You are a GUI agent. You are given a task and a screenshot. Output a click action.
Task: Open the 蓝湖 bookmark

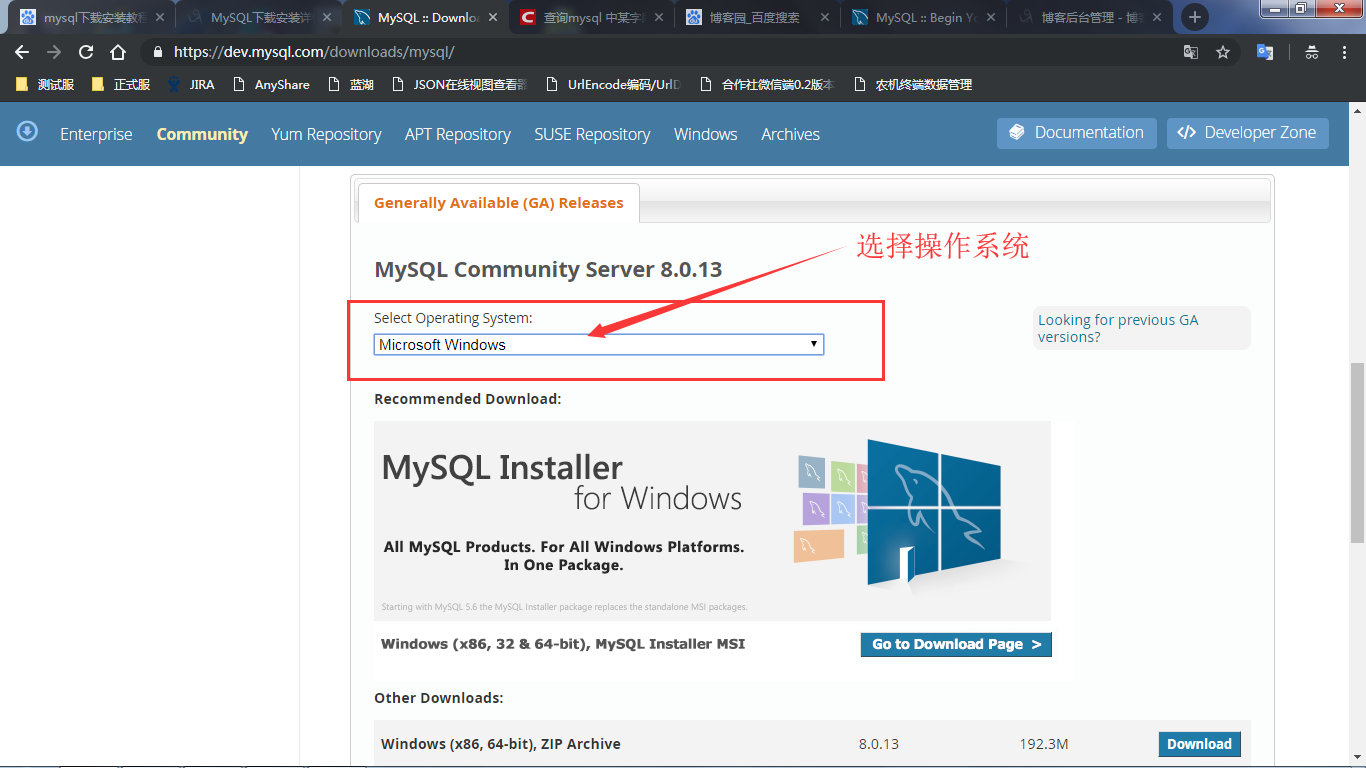(x=351, y=85)
